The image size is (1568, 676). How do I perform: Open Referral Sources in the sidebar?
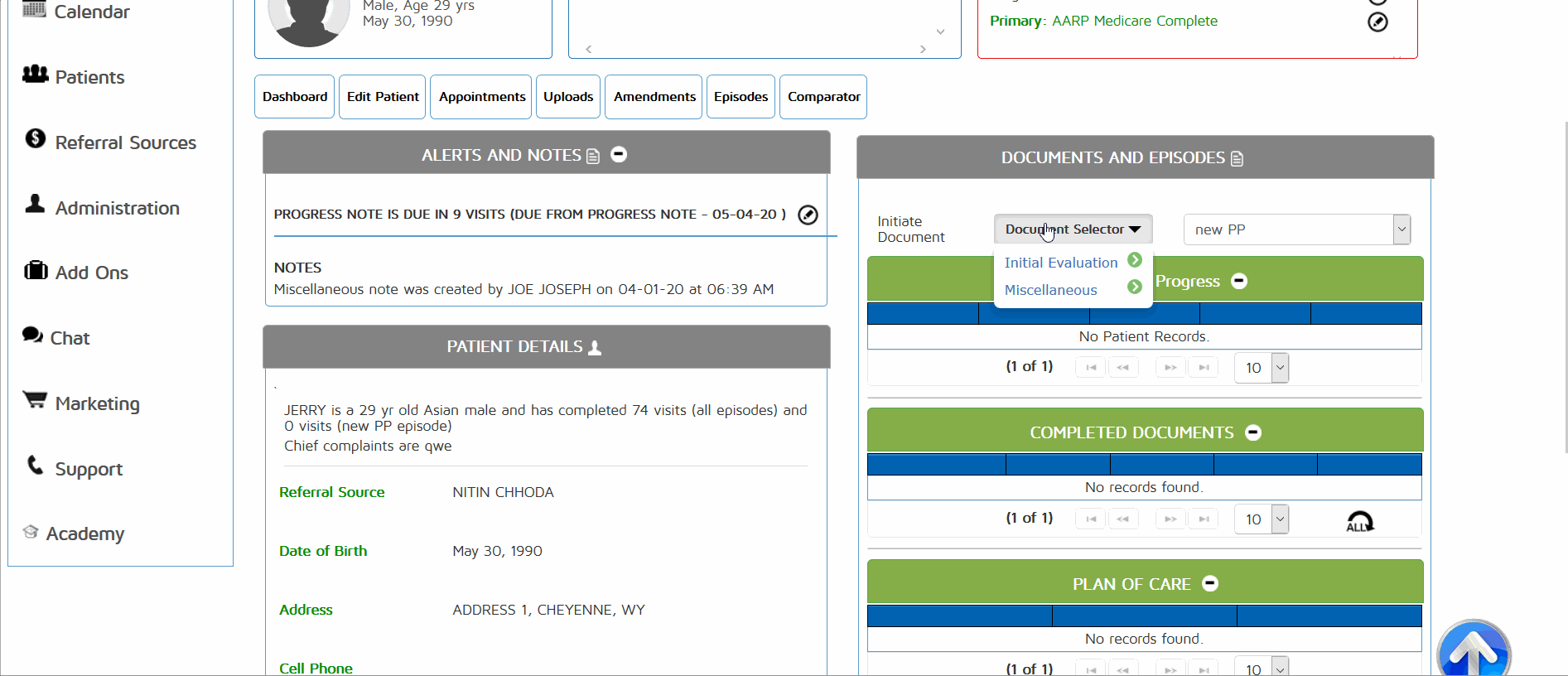click(125, 142)
